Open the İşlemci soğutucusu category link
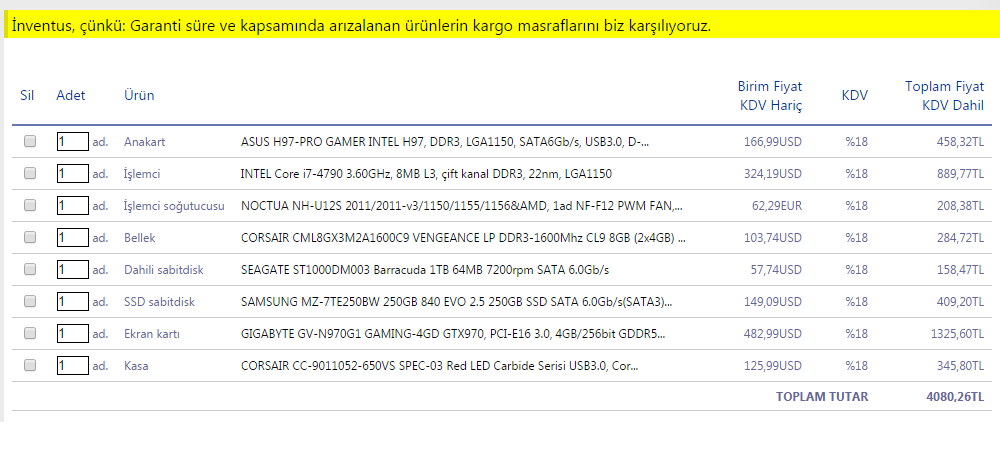Viewport: 1000px width, 460px height. point(174,206)
